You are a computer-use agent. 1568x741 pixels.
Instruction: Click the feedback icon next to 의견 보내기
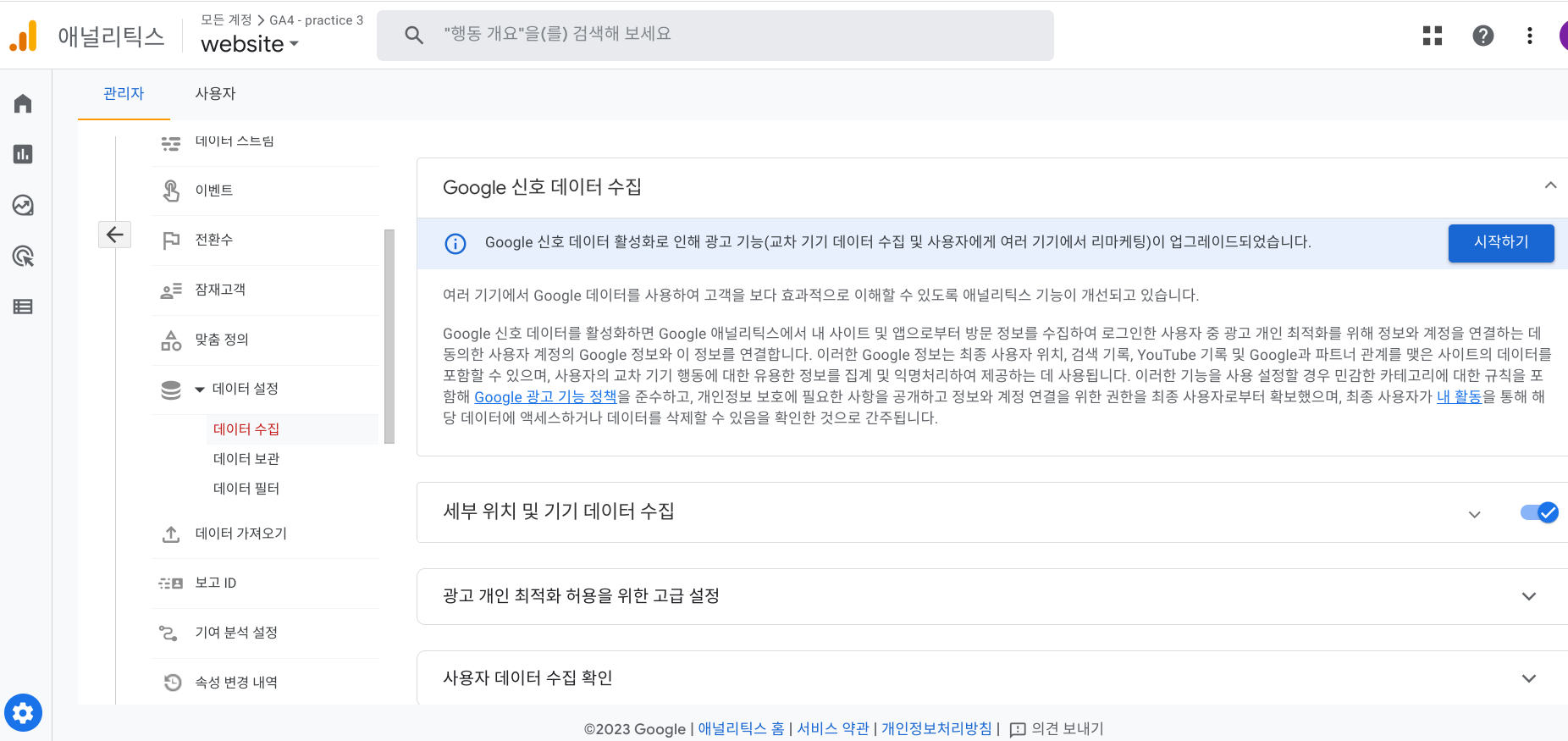point(1018,729)
